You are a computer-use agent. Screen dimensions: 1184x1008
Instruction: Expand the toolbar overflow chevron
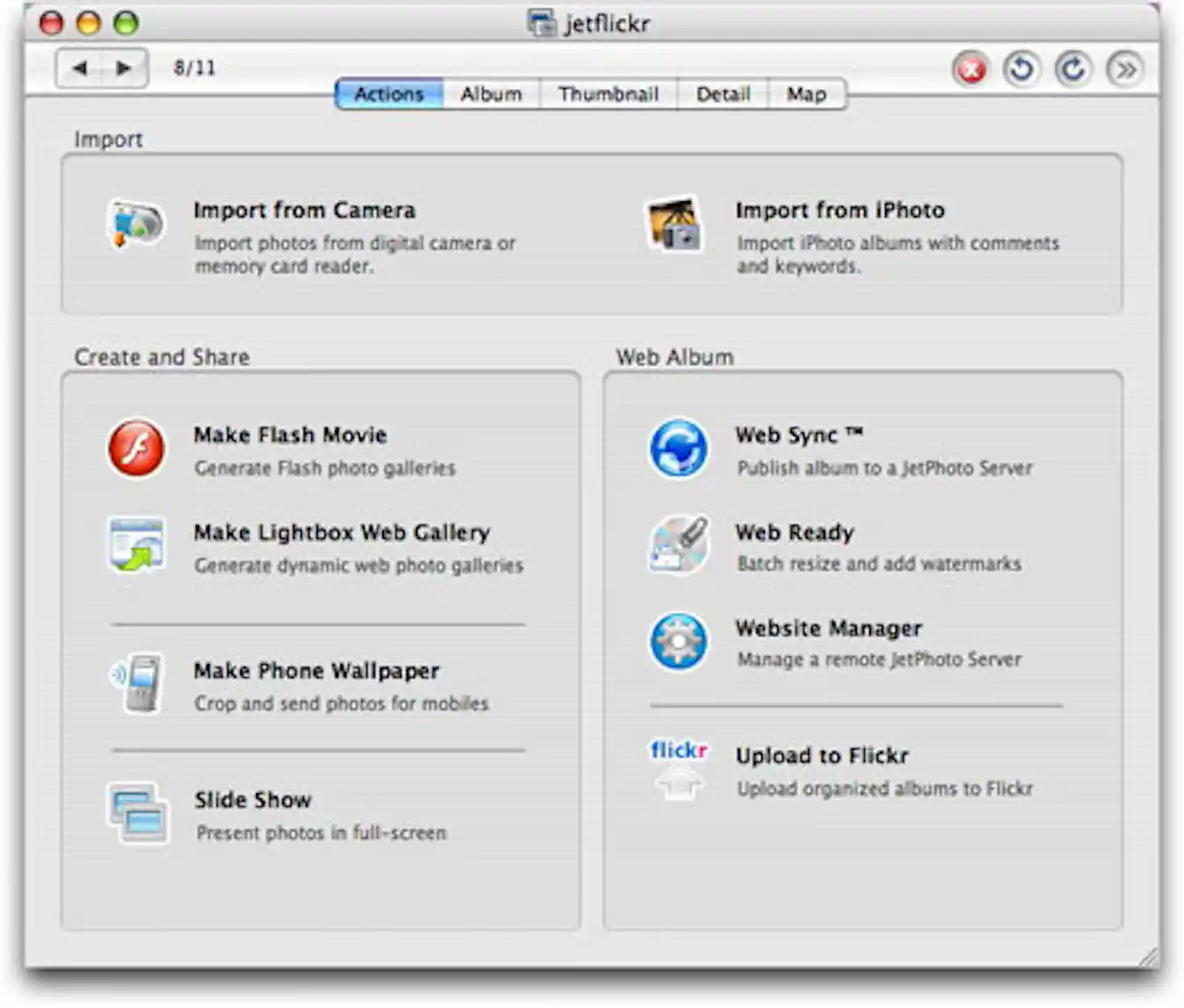1127,69
